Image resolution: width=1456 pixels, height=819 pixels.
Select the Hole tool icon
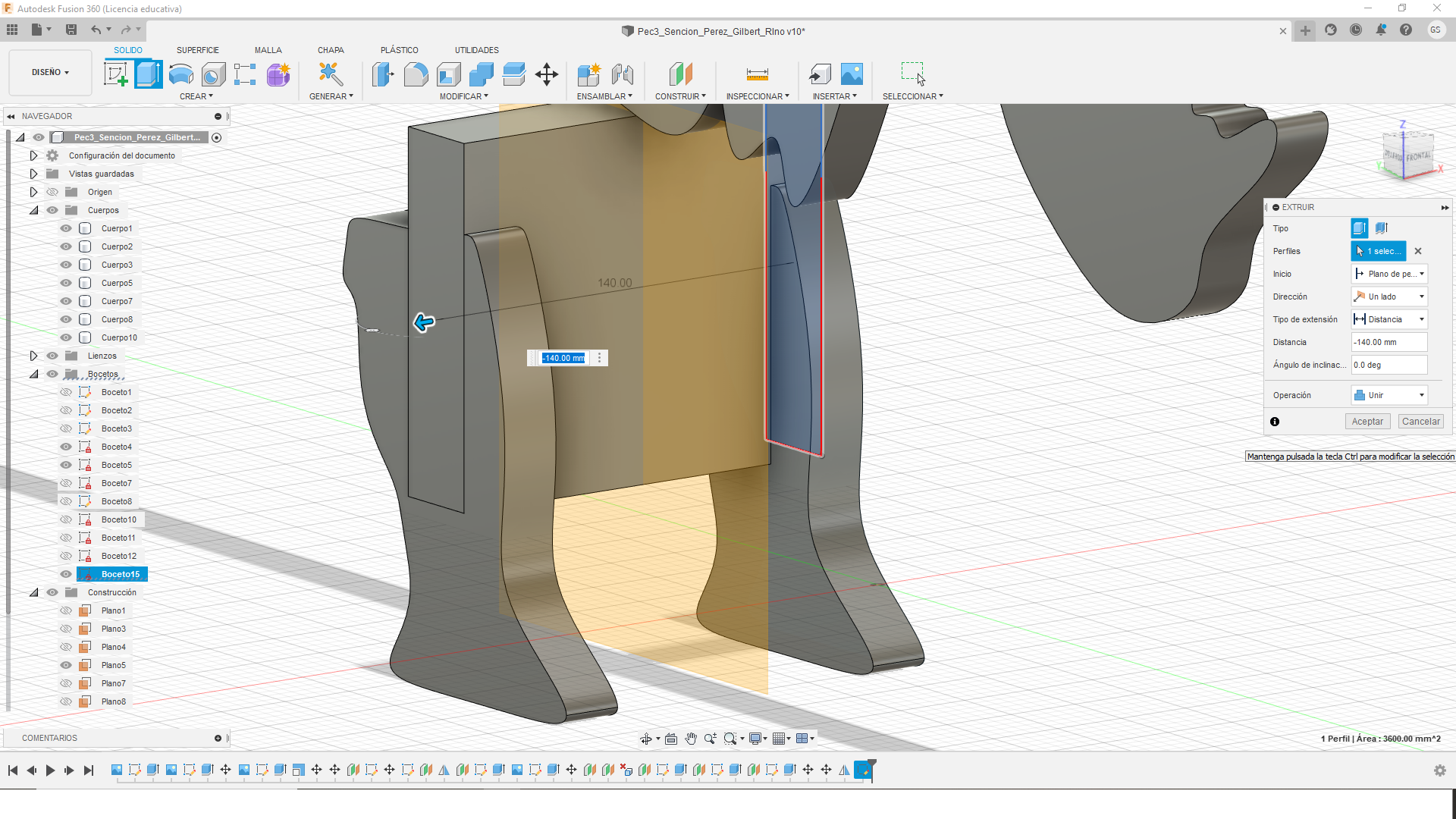point(214,74)
